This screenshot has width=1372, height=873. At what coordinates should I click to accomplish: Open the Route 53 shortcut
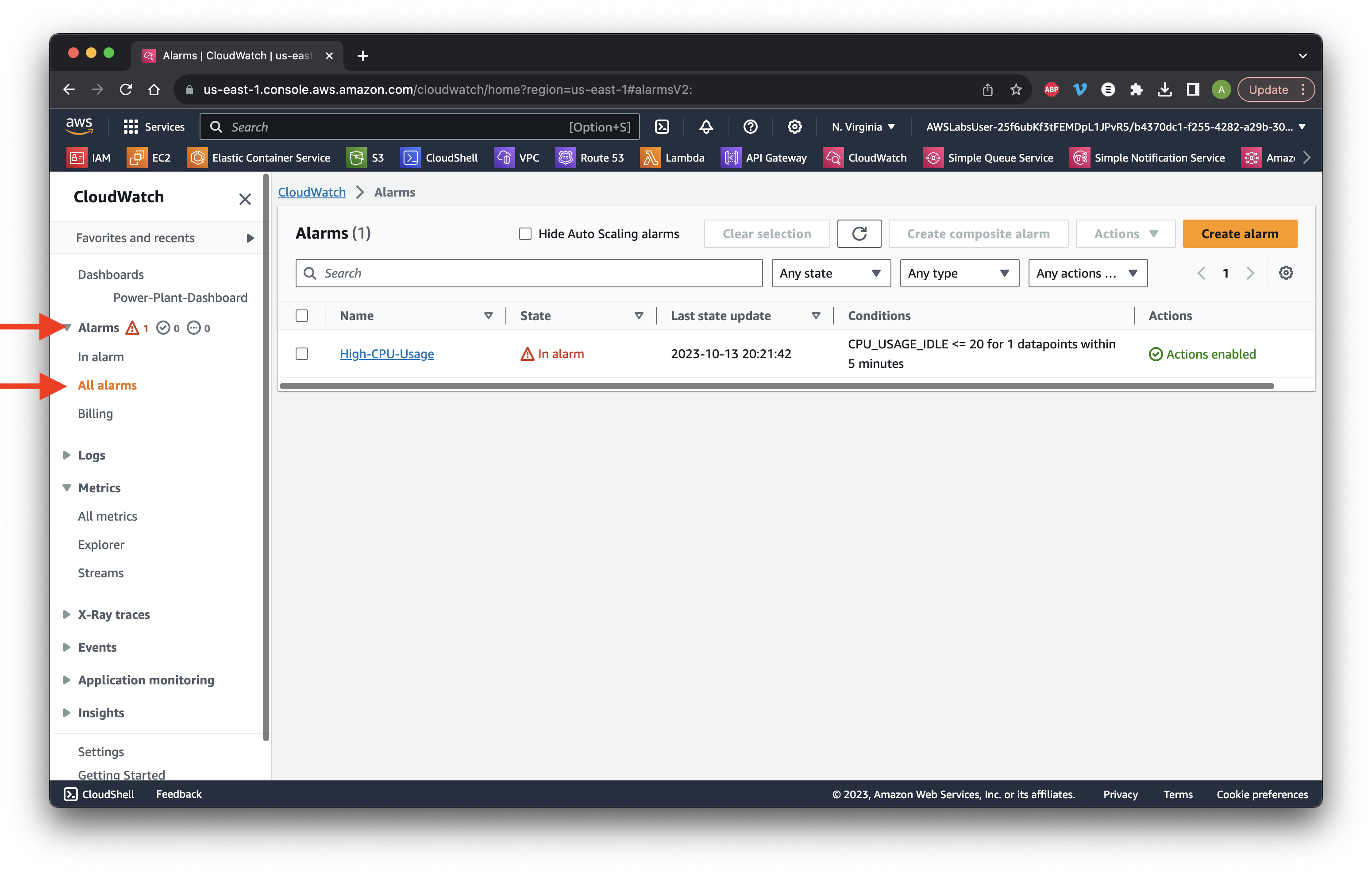(x=590, y=158)
